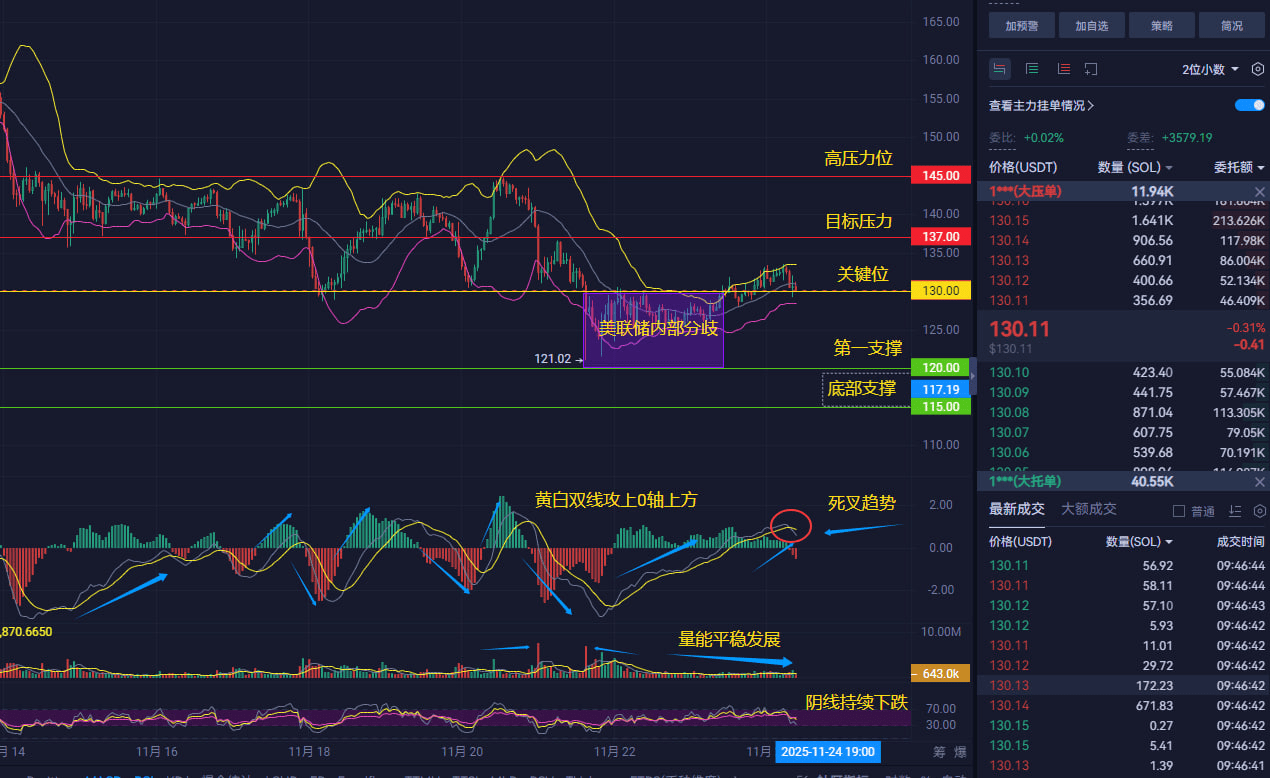1270x778 pixels.
Task: Open trades list hexagon settings icon
Action: tap(1259, 510)
